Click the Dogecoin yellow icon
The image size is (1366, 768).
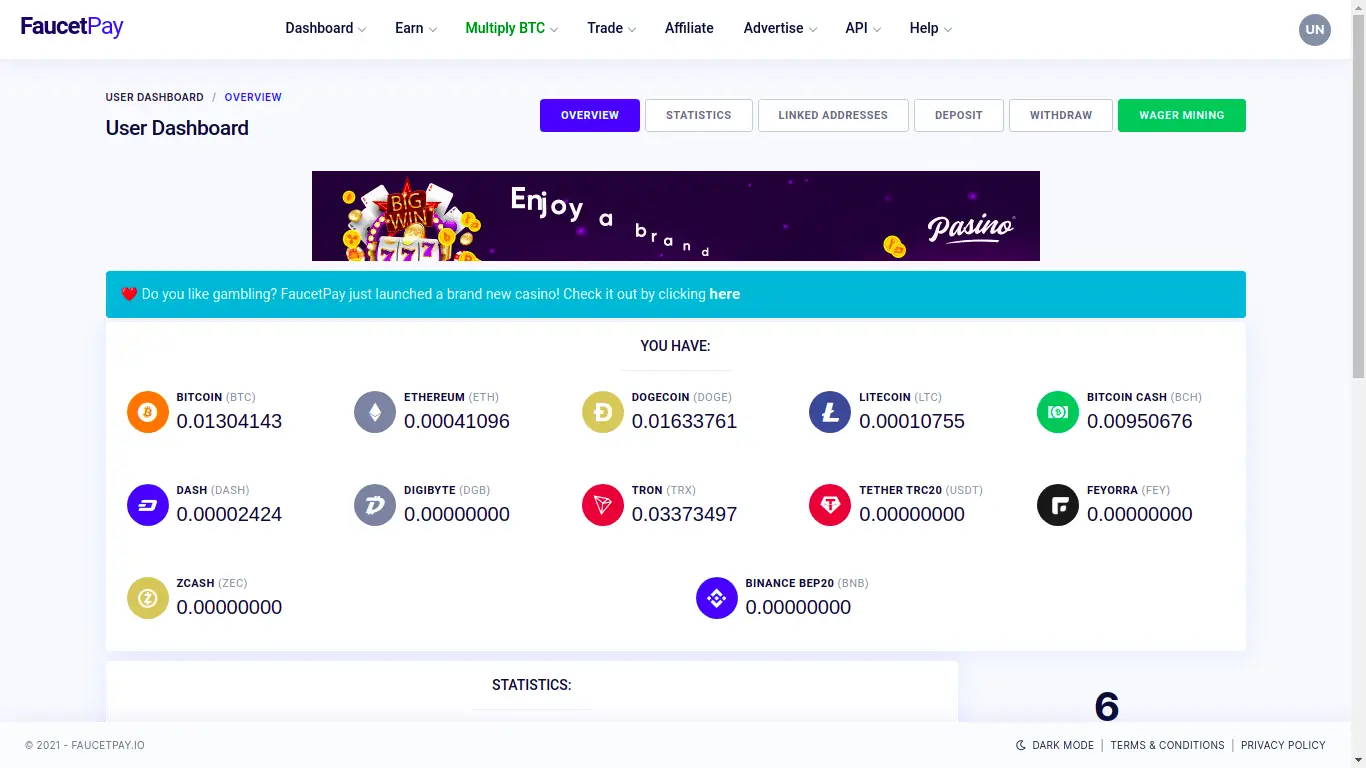pyautogui.click(x=603, y=412)
